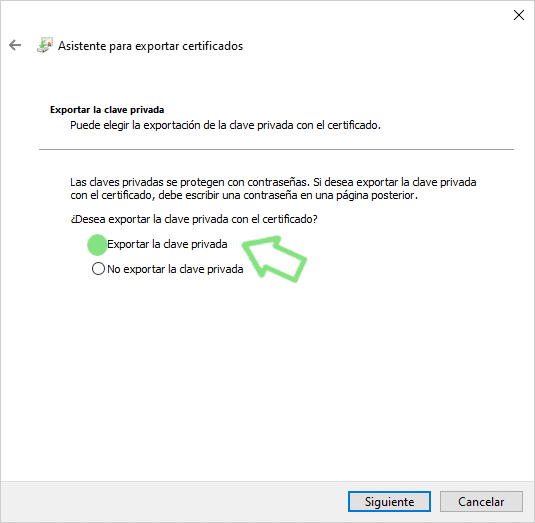Click the Siguiente button
Image resolution: width=535 pixels, height=523 pixels.
(389, 501)
